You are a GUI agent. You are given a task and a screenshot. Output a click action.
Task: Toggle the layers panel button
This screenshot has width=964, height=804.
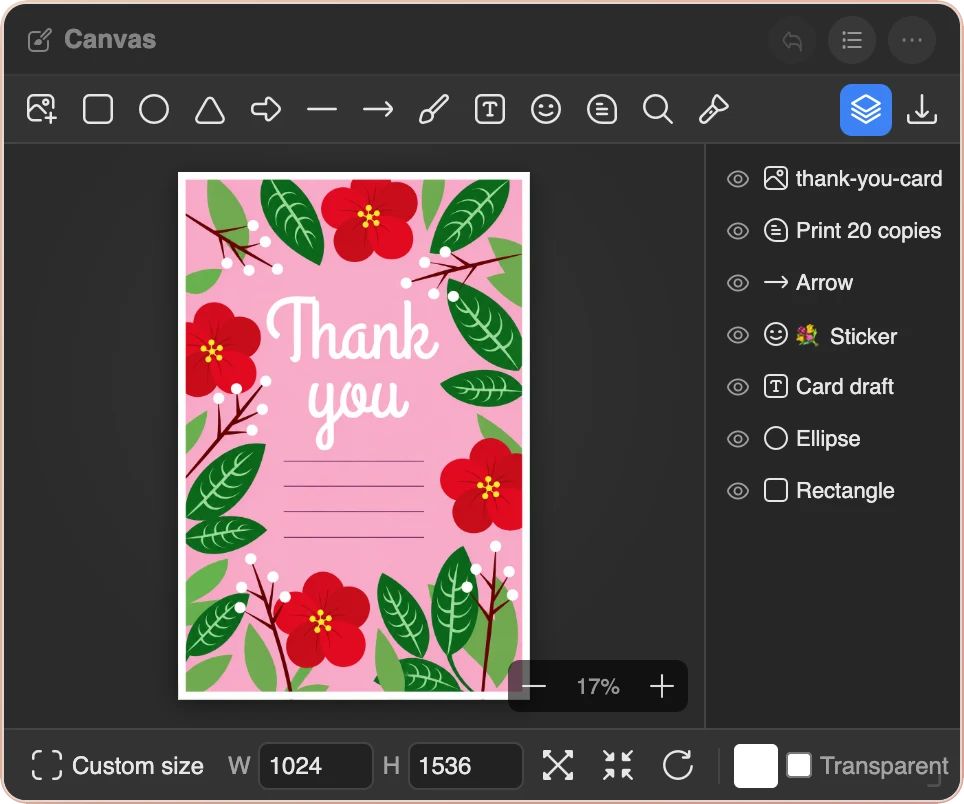click(866, 109)
